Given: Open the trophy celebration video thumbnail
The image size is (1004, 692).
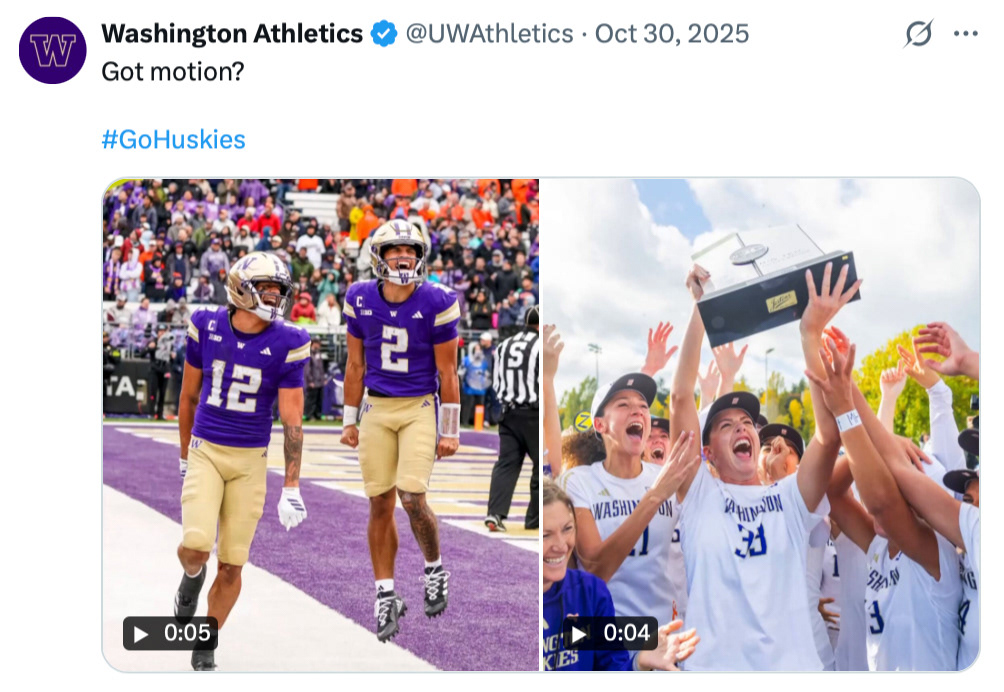Looking at the screenshot, I should pos(760,425).
